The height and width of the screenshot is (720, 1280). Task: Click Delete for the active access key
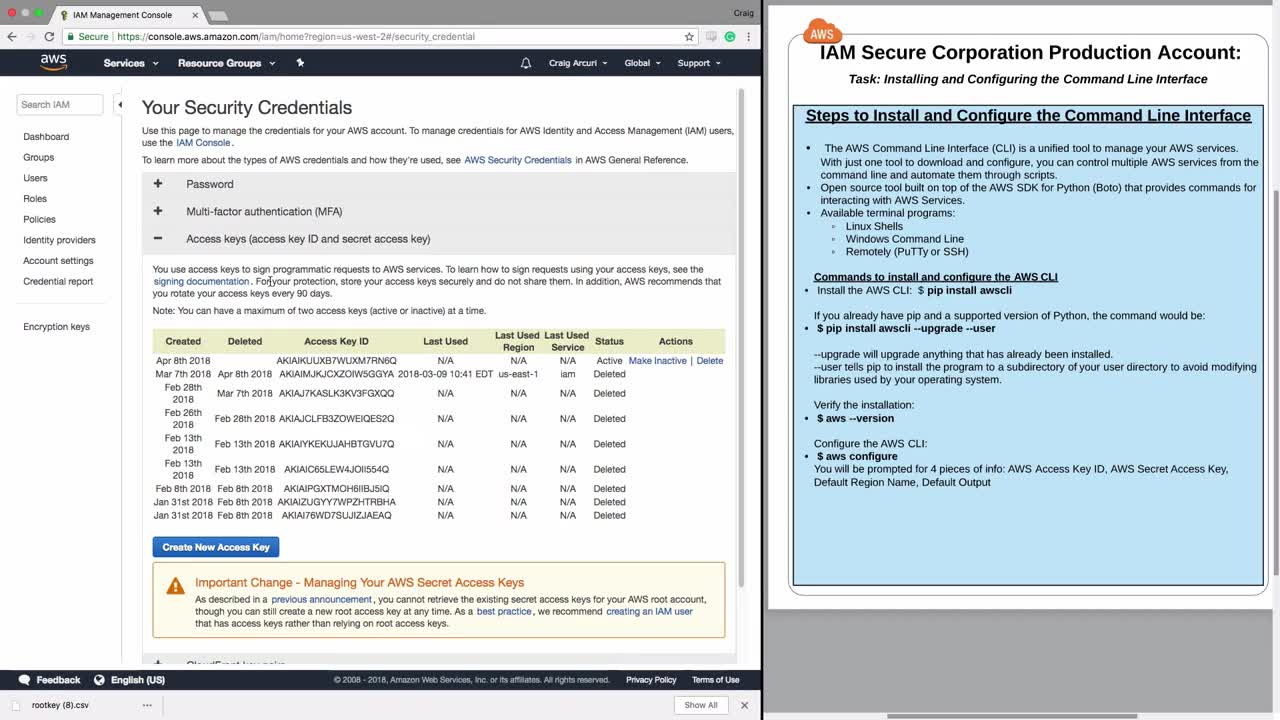[710, 361]
